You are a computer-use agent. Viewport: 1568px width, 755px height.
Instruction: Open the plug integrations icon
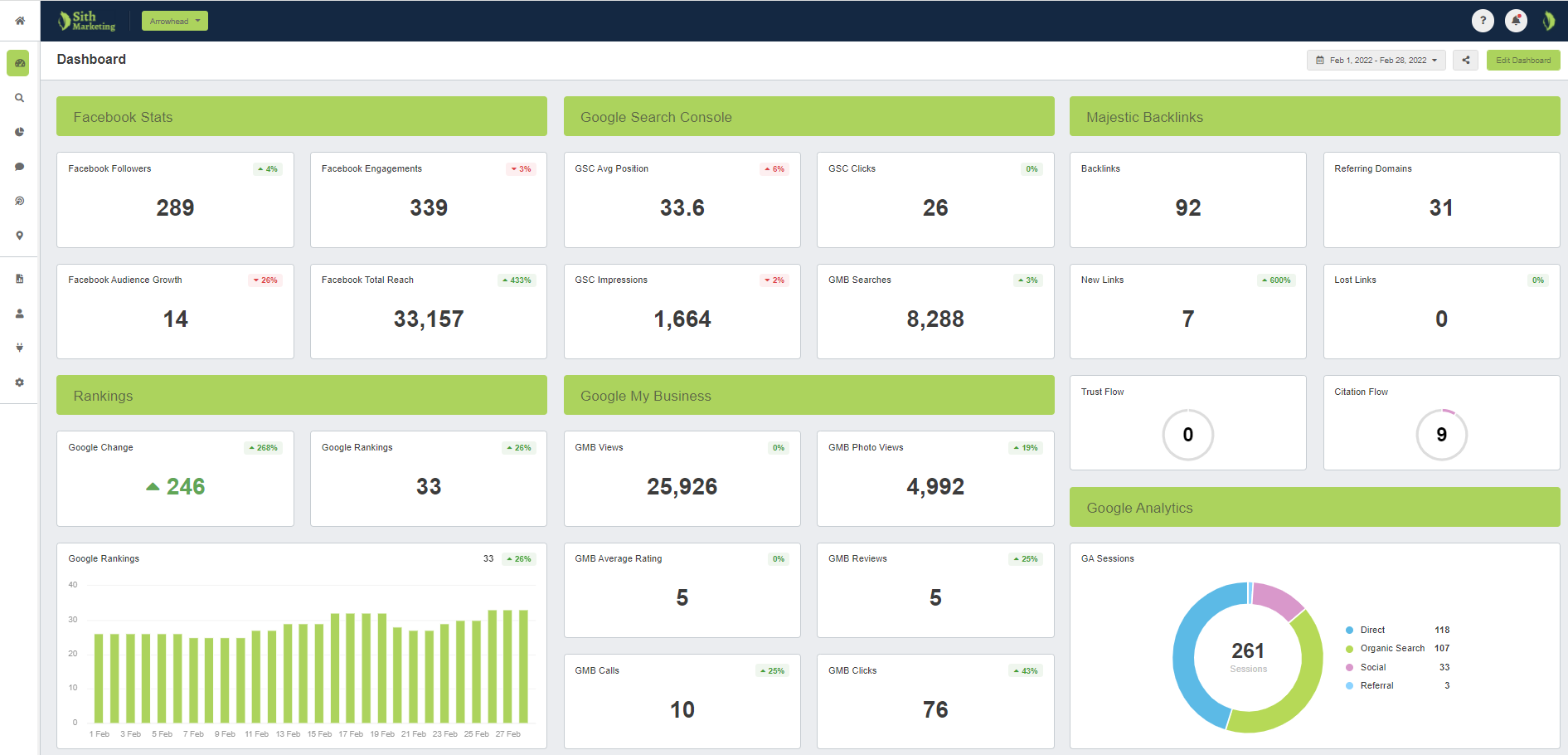coord(19,348)
